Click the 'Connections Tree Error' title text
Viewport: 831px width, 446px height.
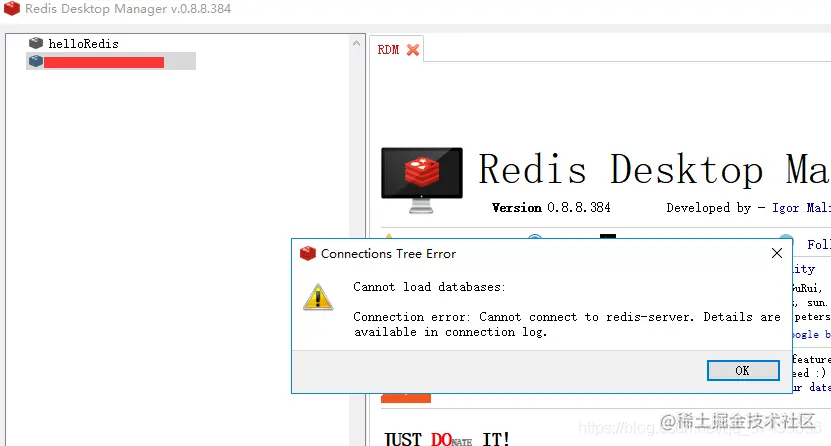(x=388, y=254)
